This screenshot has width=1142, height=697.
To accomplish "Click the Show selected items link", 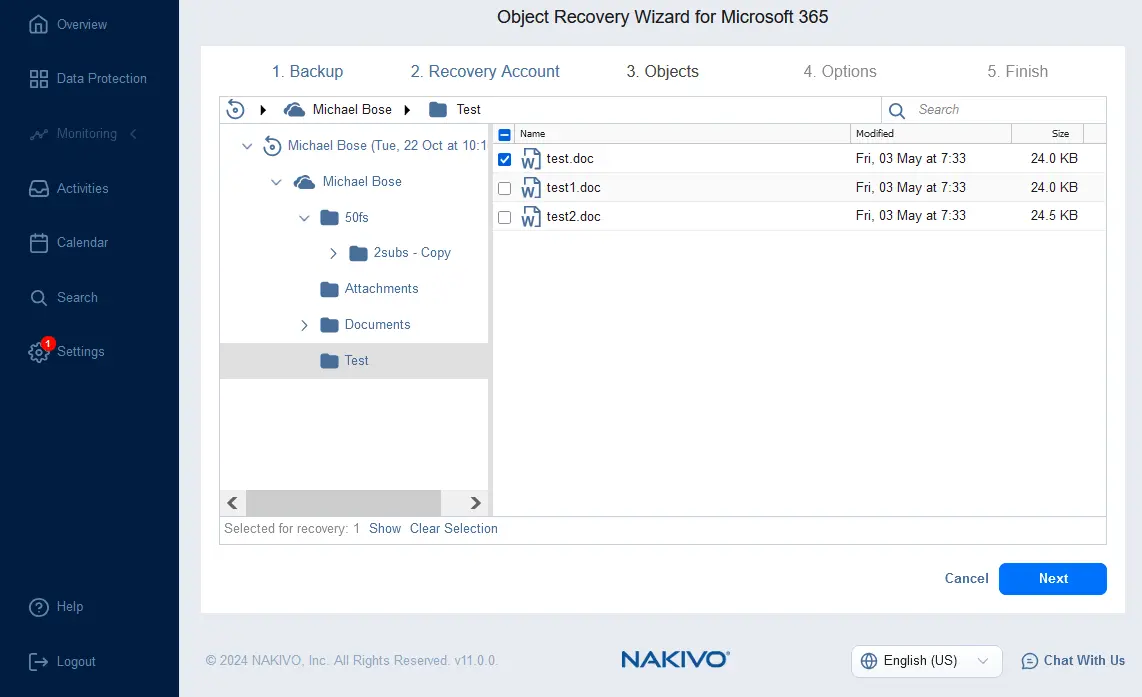I will click(x=385, y=529).
